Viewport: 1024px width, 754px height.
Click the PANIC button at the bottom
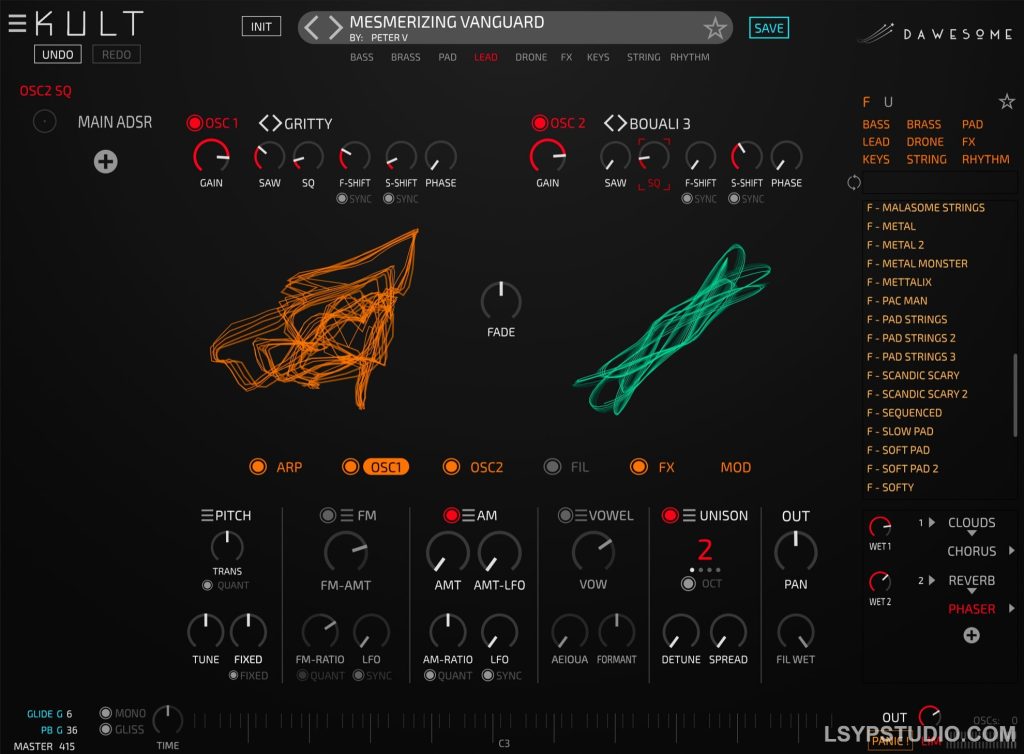tap(889, 741)
